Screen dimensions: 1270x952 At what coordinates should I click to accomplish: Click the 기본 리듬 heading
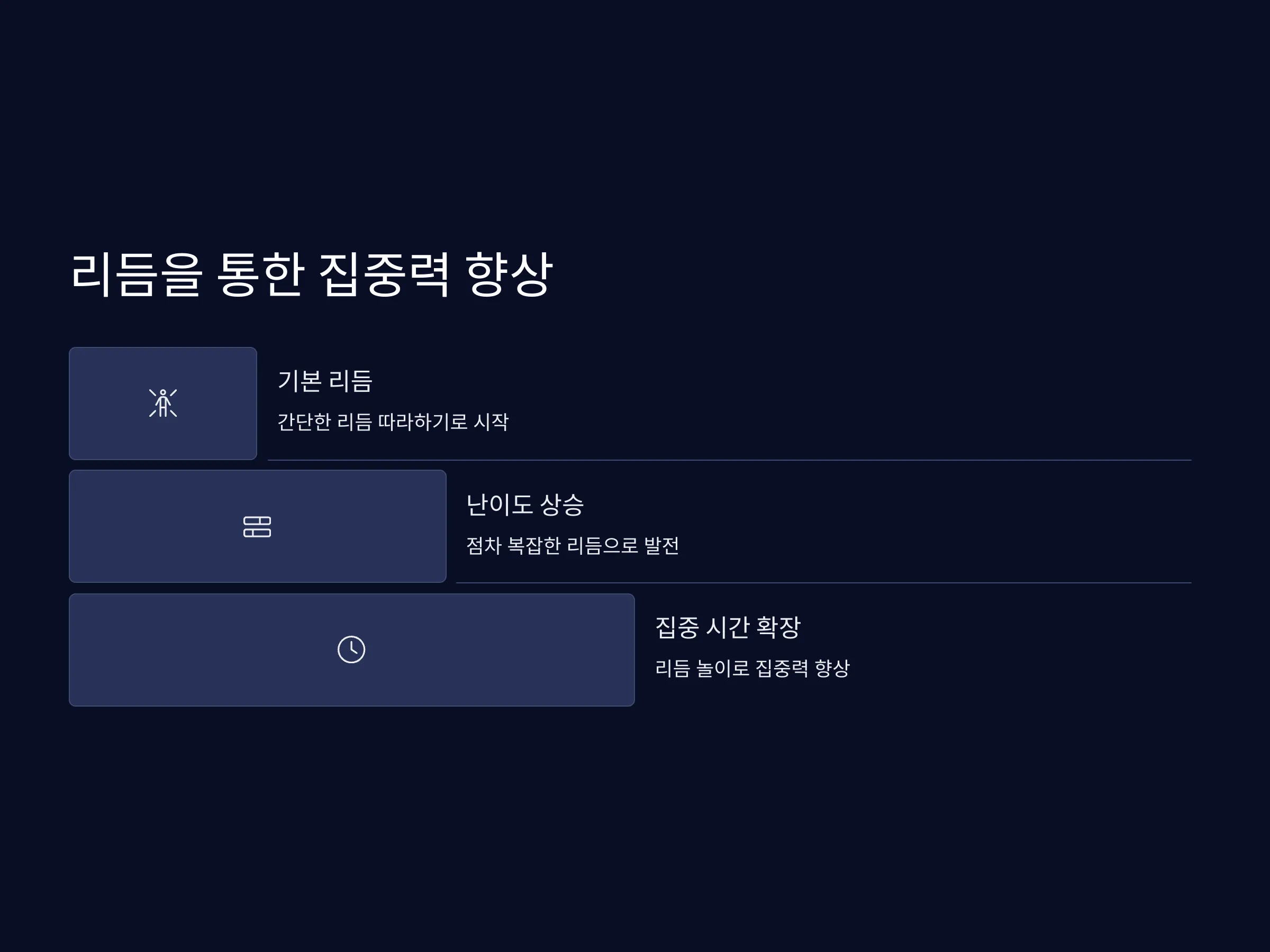pos(325,381)
